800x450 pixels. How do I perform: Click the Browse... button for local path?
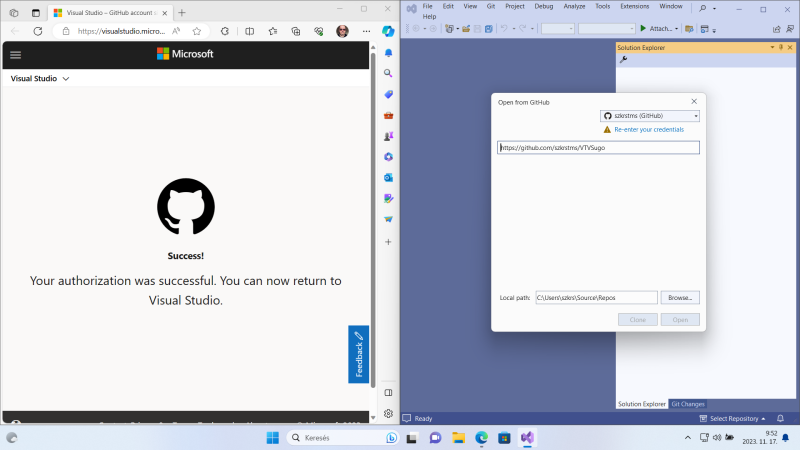click(x=680, y=297)
